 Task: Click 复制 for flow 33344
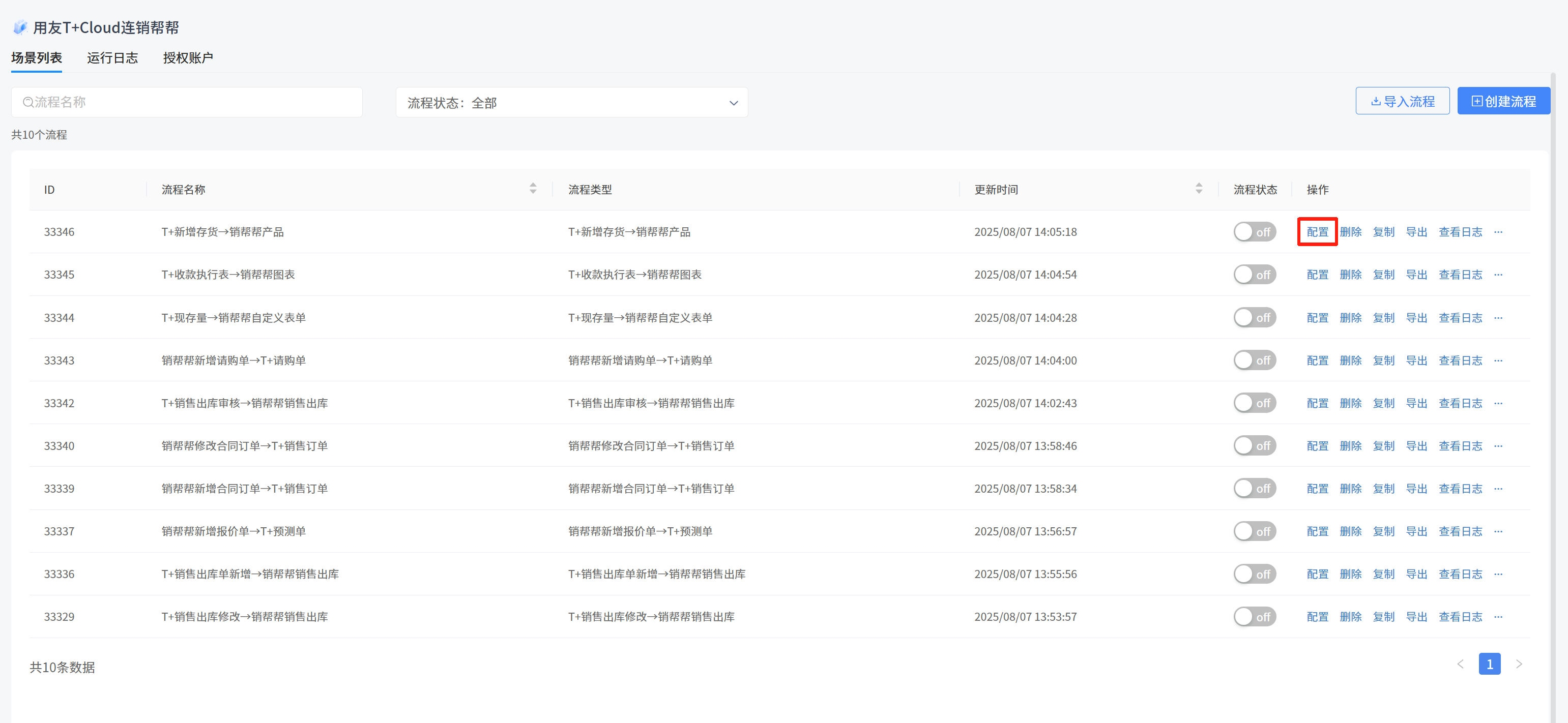1383,317
